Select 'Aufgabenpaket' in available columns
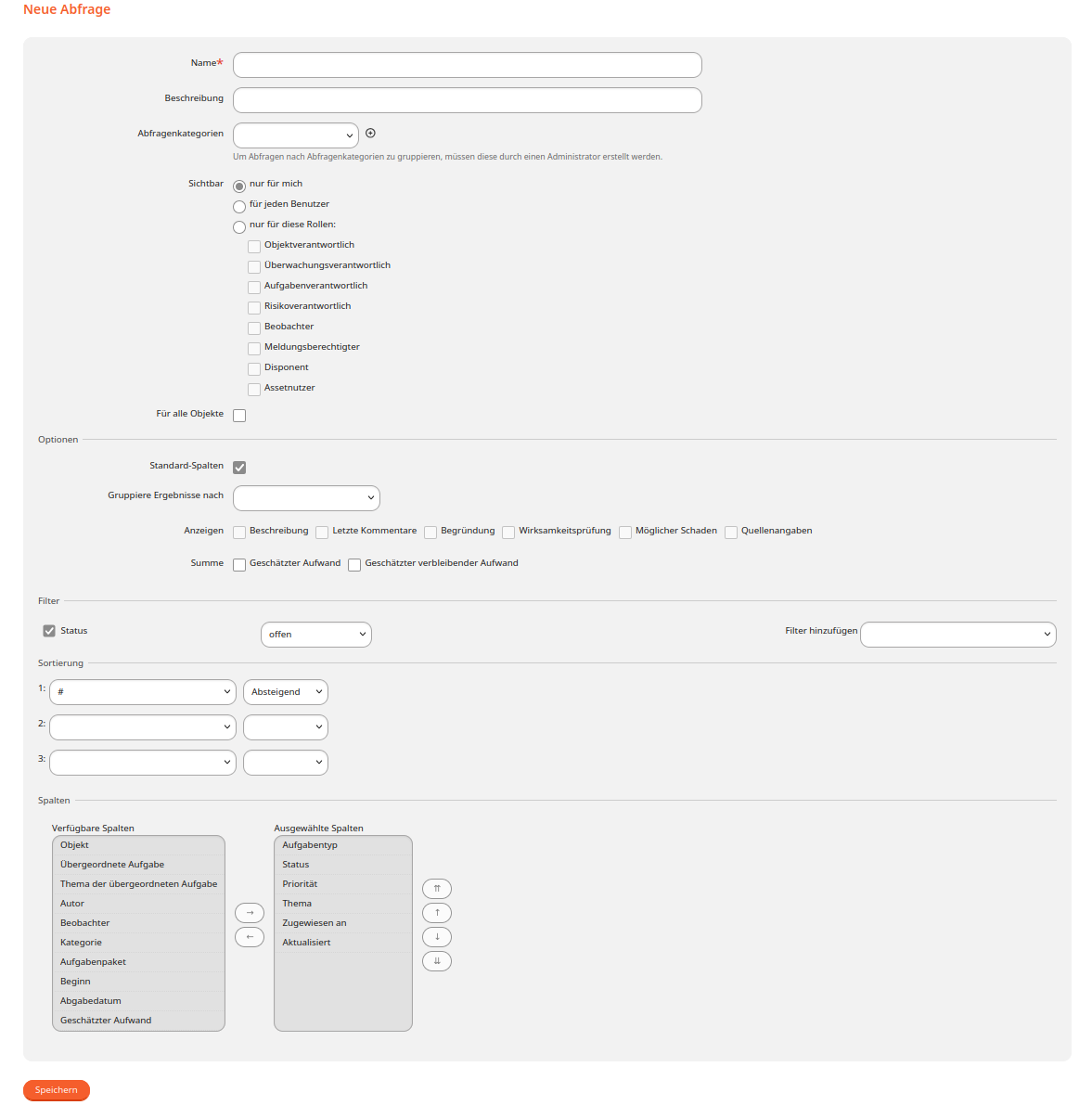This screenshot has width=1092, height=1105. click(138, 962)
